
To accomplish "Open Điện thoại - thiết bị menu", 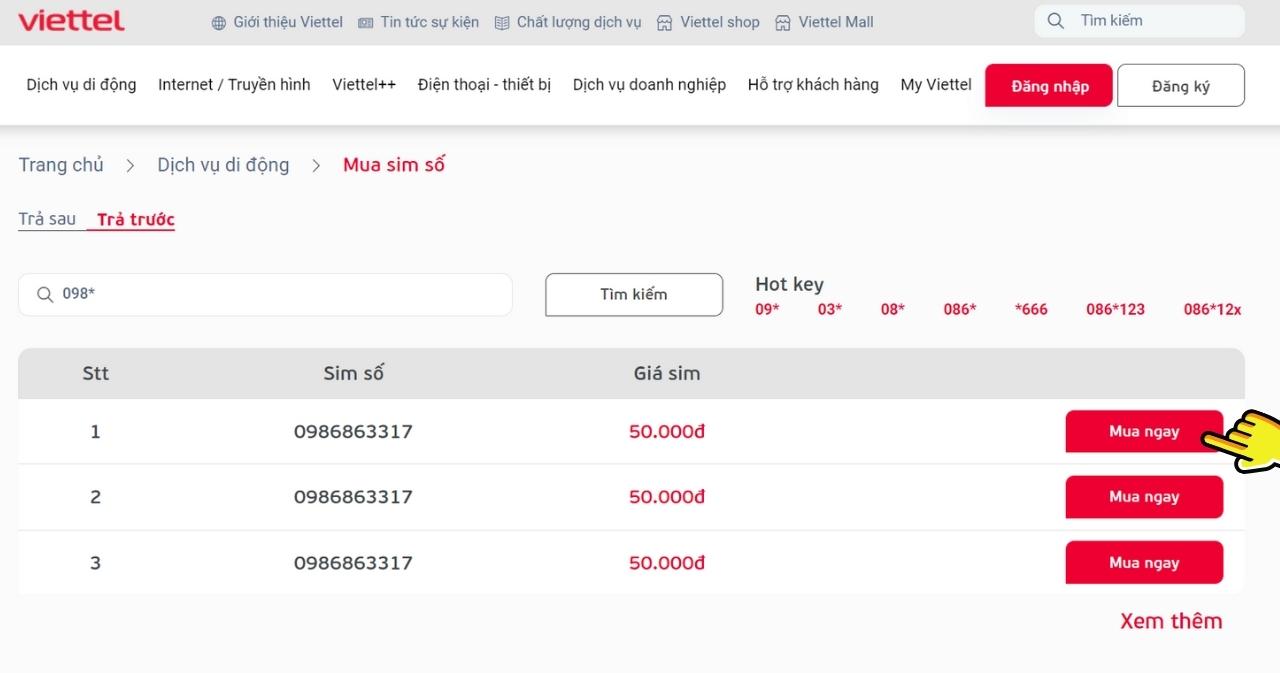I will point(484,85).
